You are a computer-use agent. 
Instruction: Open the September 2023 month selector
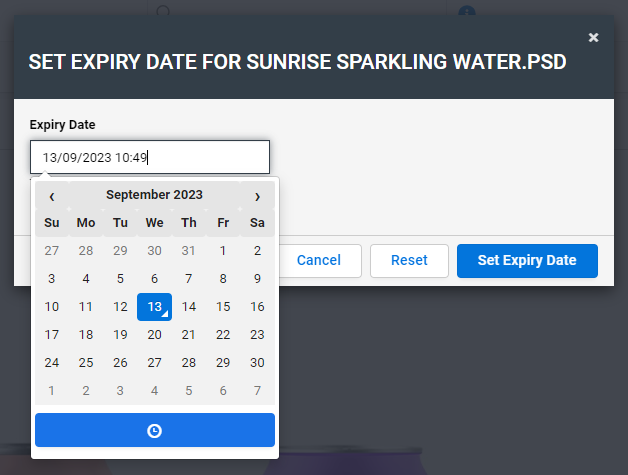pos(154,195)
